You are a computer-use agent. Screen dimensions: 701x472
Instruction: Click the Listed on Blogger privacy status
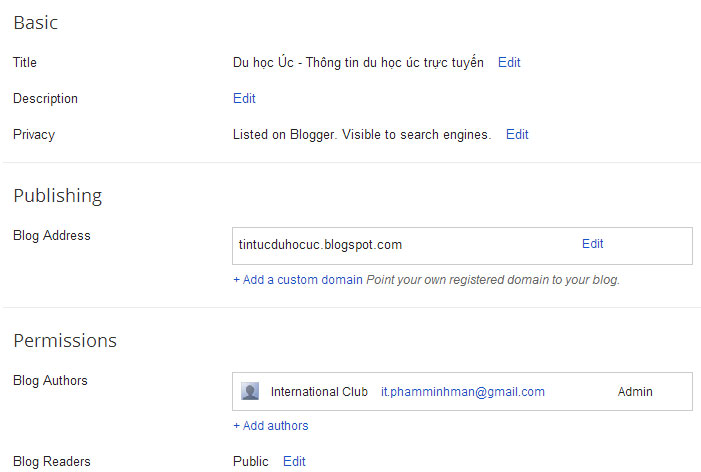(x=362, y=135)
